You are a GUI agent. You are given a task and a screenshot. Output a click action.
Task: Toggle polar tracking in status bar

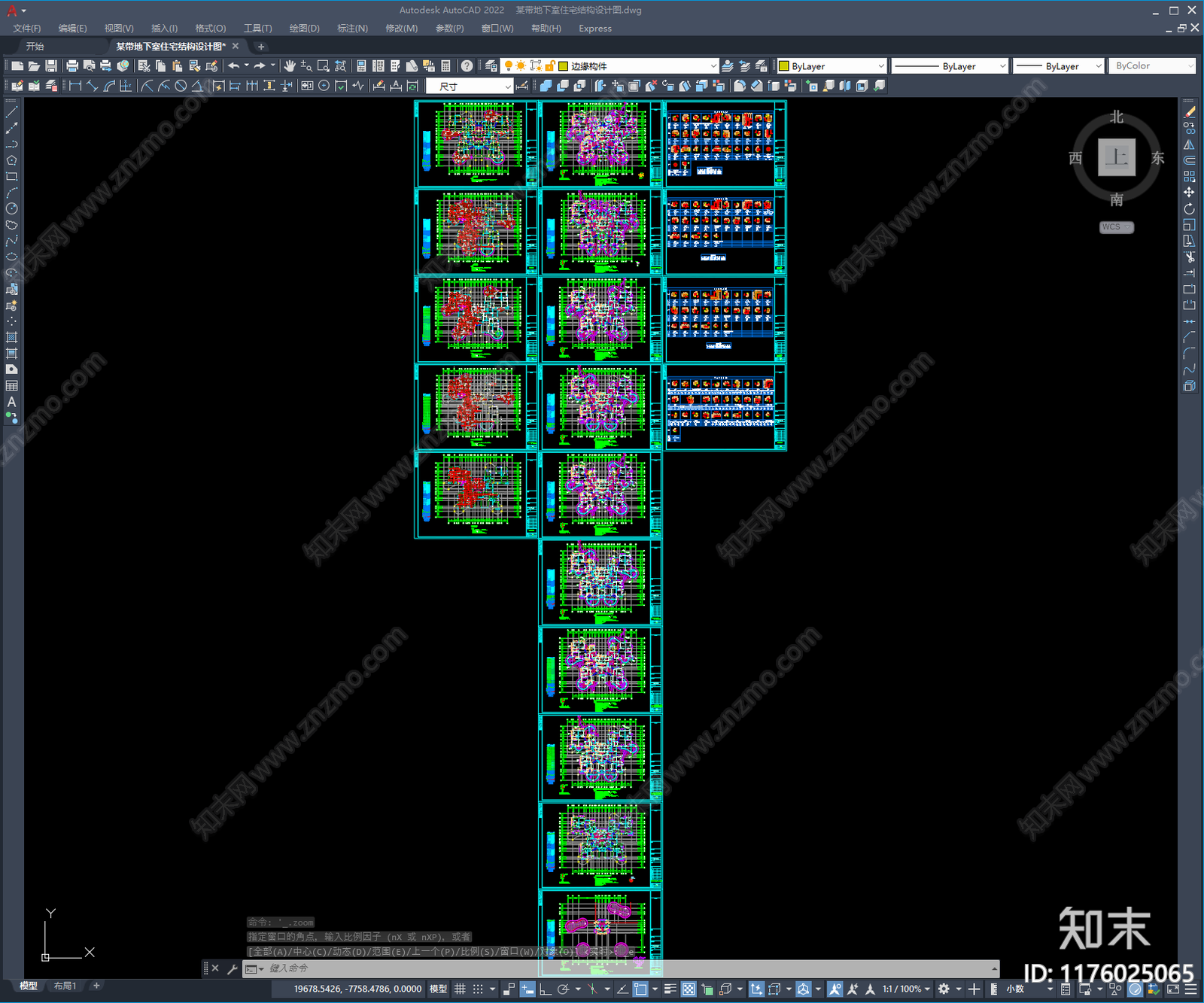(x=563, y=989)
